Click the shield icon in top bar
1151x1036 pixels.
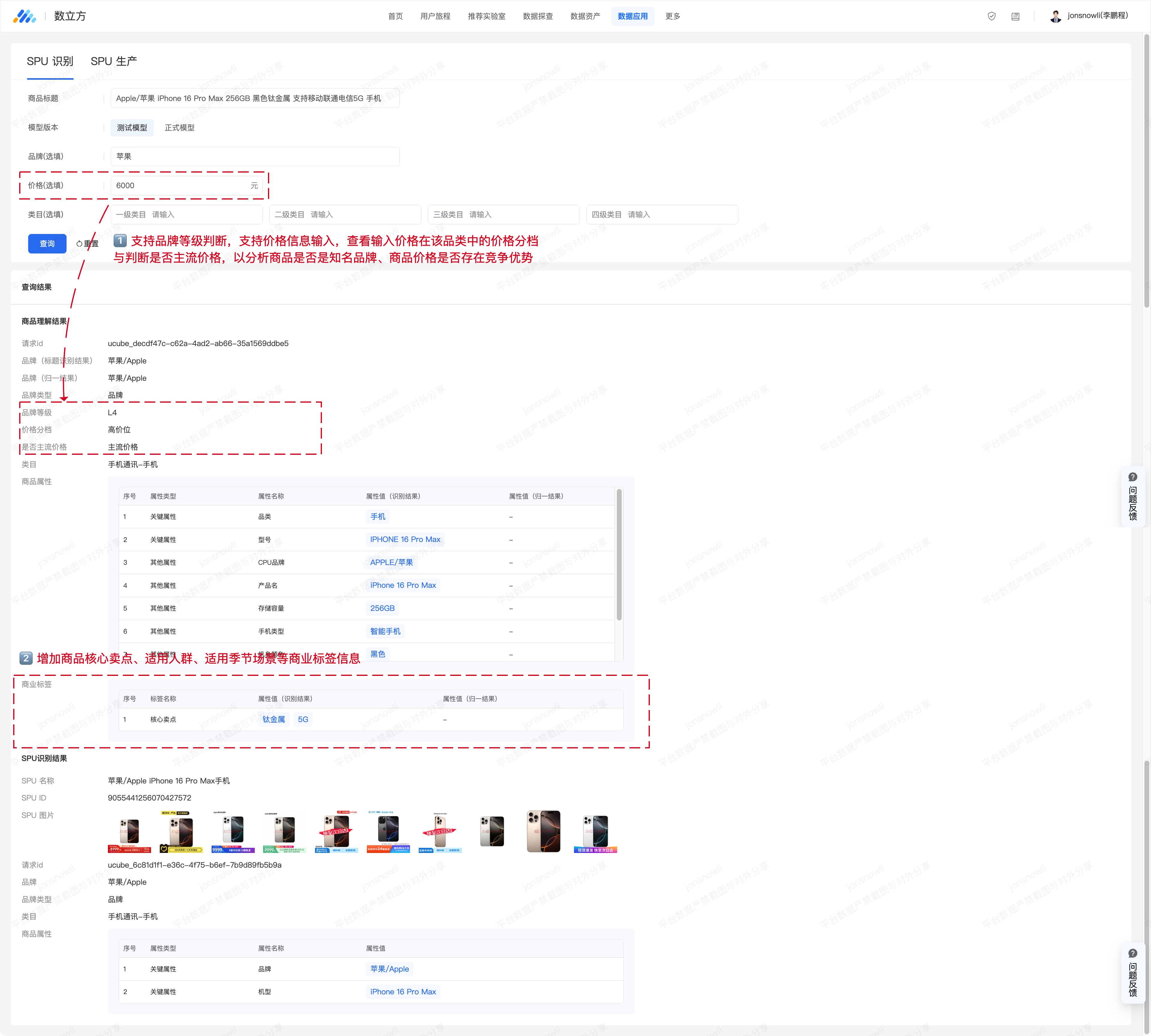[992, 16]
